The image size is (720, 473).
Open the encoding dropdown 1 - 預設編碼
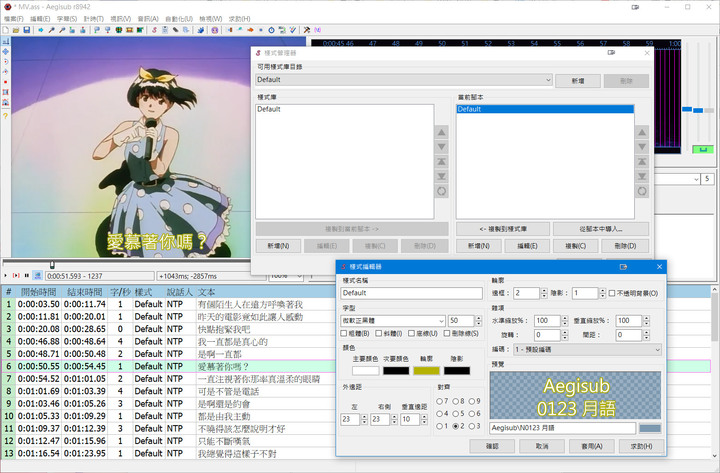click(587, 349)
